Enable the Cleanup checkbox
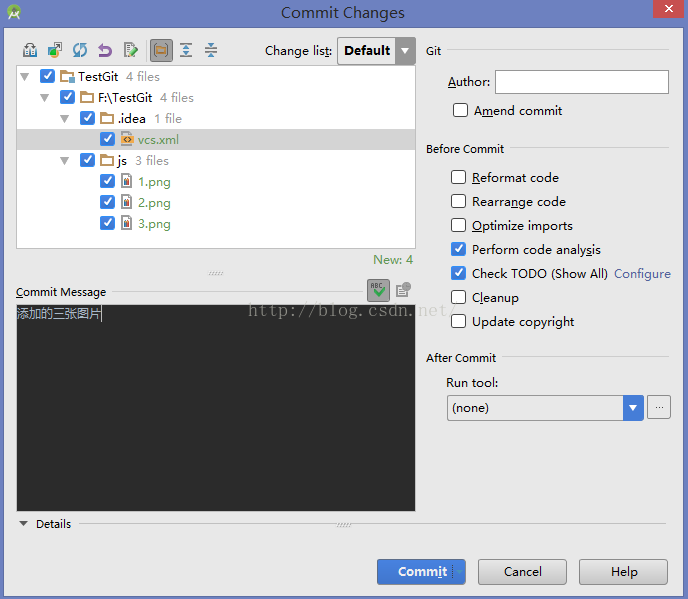 tap(459, 297)
